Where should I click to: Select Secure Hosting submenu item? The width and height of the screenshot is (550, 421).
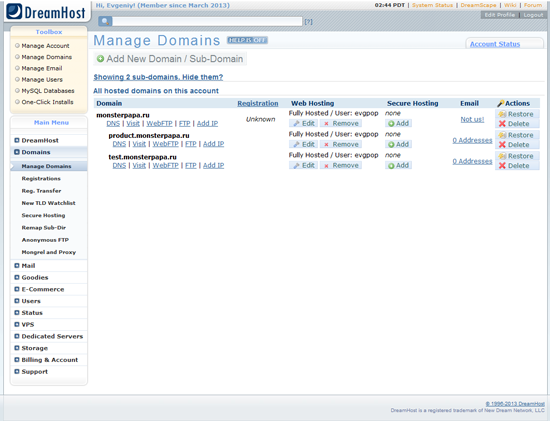43,215
